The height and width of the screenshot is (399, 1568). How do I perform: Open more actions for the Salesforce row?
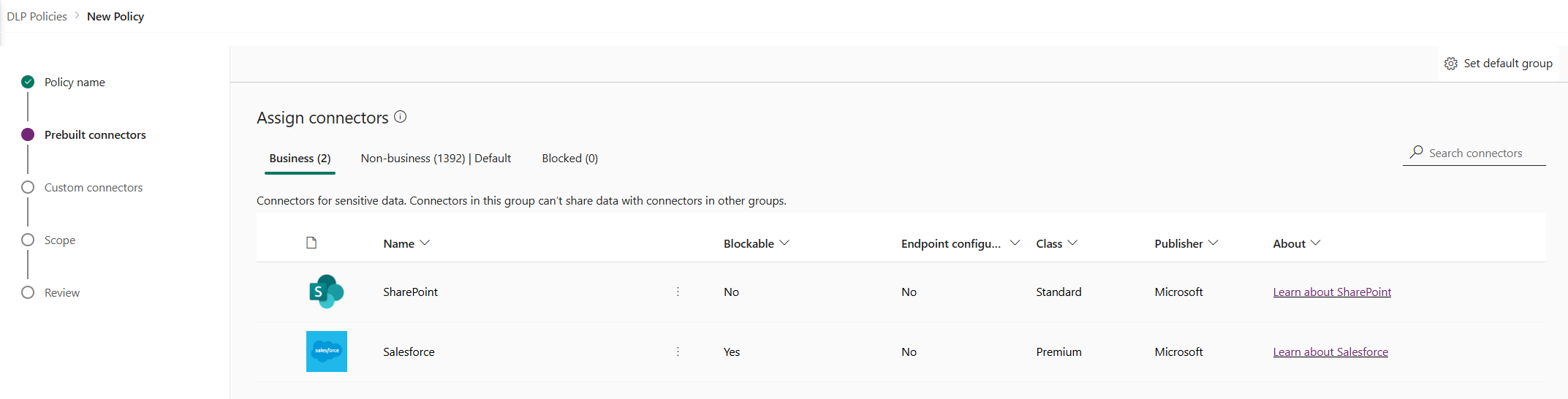pos(678,351)
